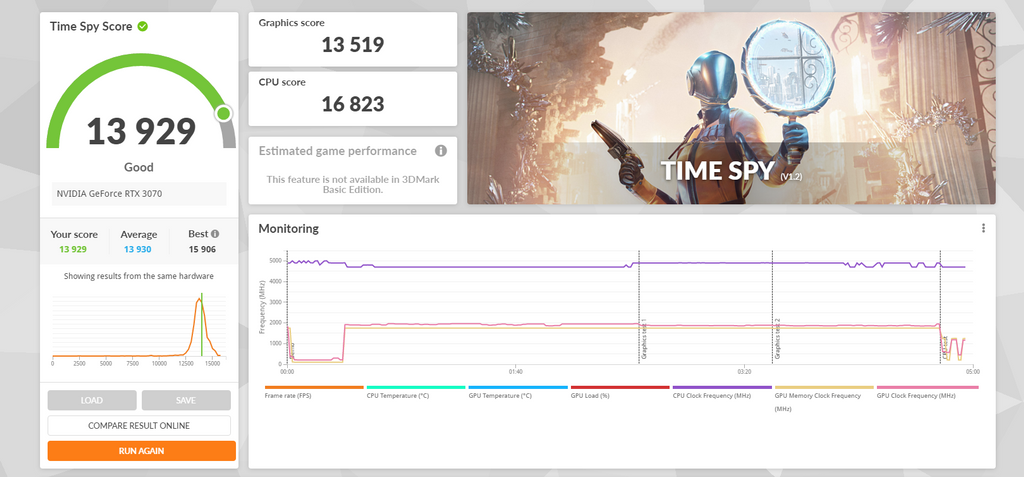
Task: Click the main score 13 929
Action: click(x=141, y=131)
